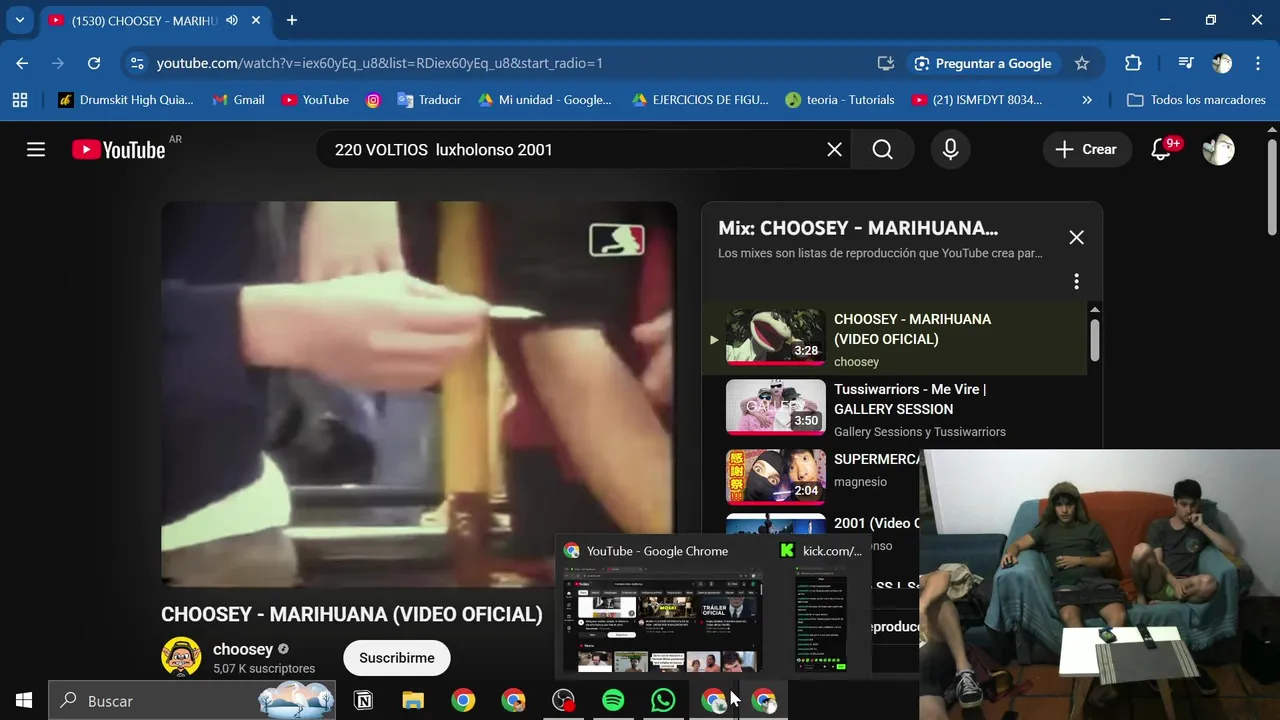Open the Mix panel three-dot options
1280x720 pixels.
[1076, 282]
